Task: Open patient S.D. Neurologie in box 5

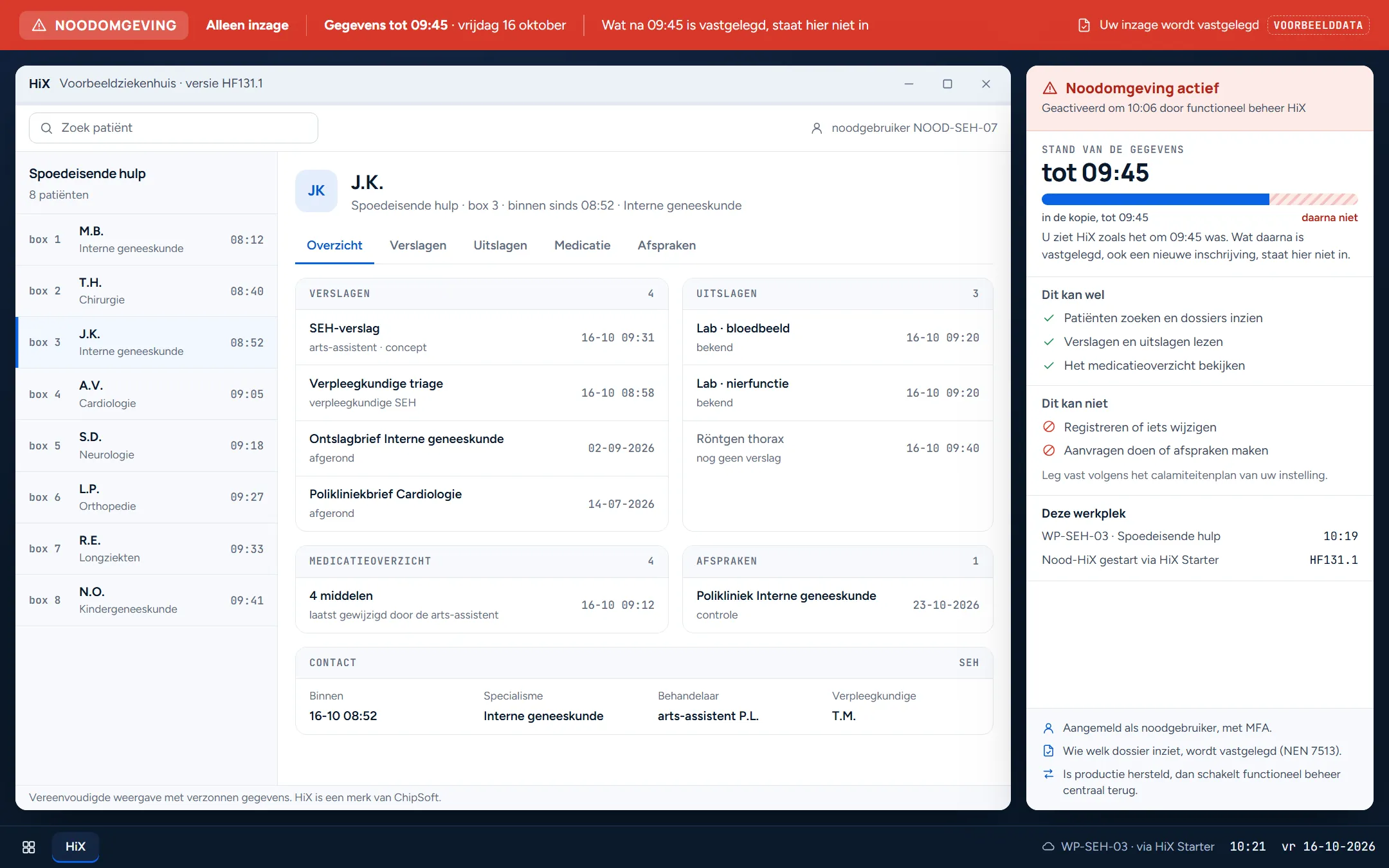Action: click(147, 446)
